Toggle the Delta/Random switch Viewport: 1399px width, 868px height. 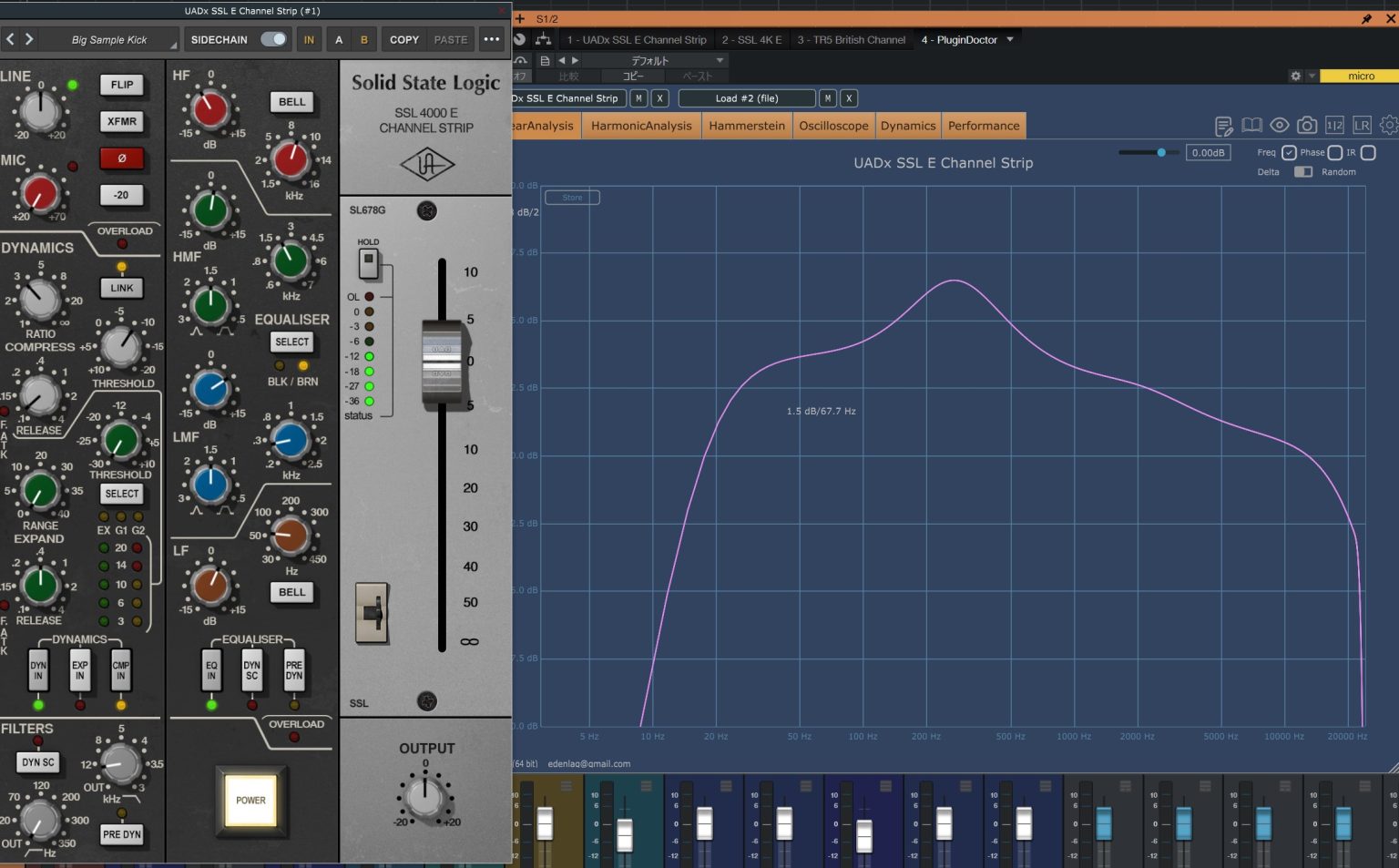[1303, 172]
